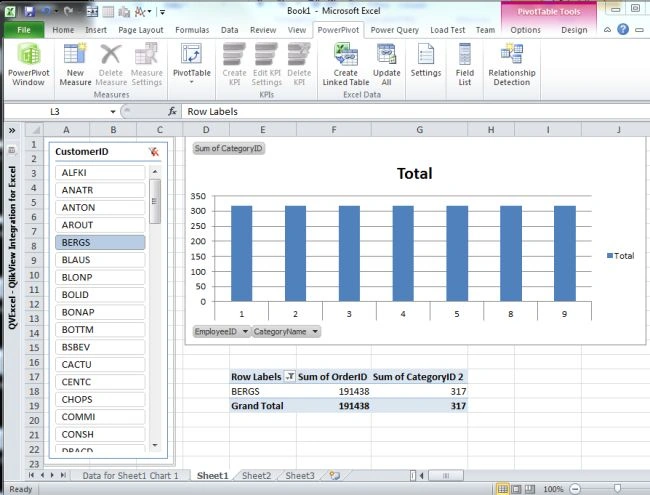650x495 pixels.
Task: Toggle BERGS slicer item
Action: [x=100, y=242]
